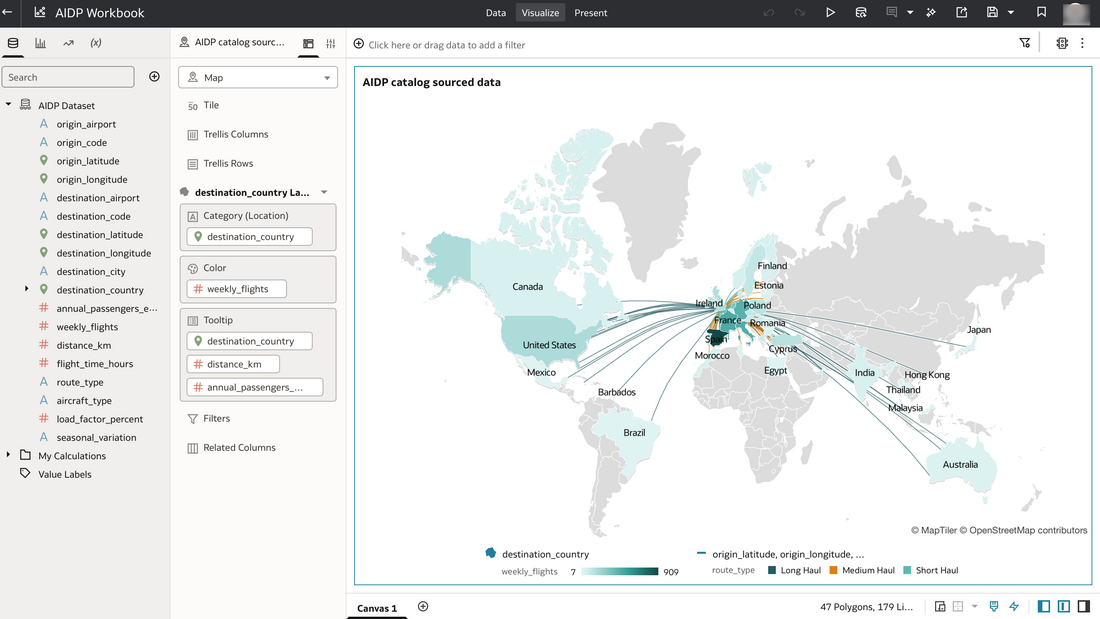Open the Analytics pane trend icon
The width and height of the screenshot is (1100, 619).
[68, 43]
